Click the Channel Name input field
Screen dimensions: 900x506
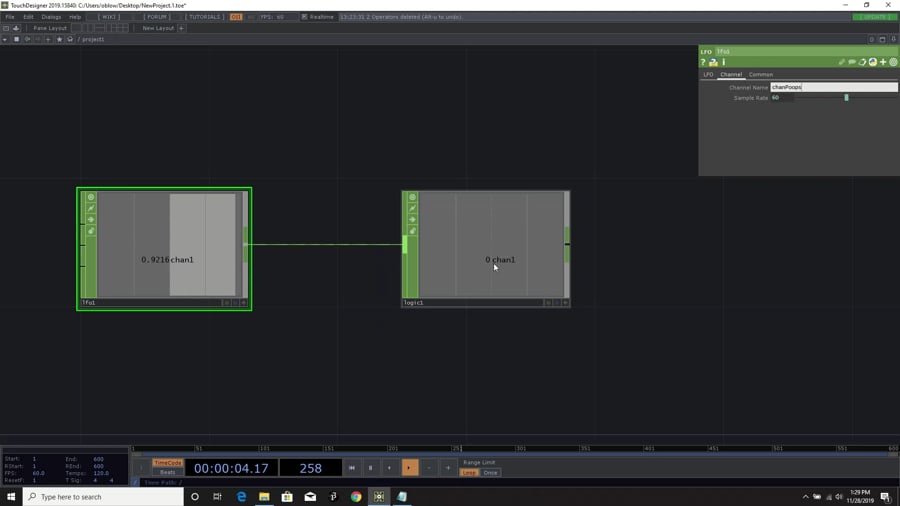833,87
